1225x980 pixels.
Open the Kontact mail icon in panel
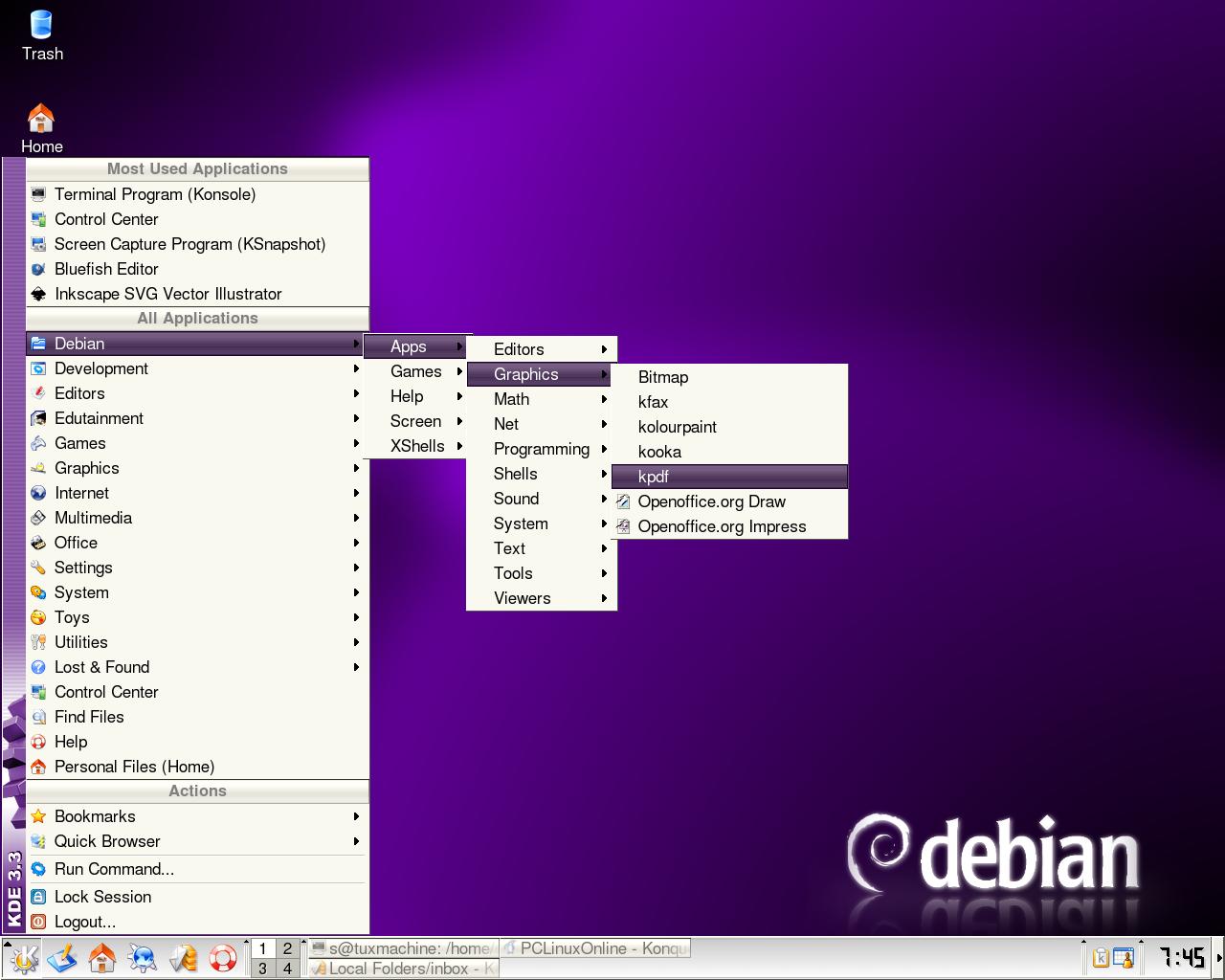pyautogui.click(x=182, y=958)
